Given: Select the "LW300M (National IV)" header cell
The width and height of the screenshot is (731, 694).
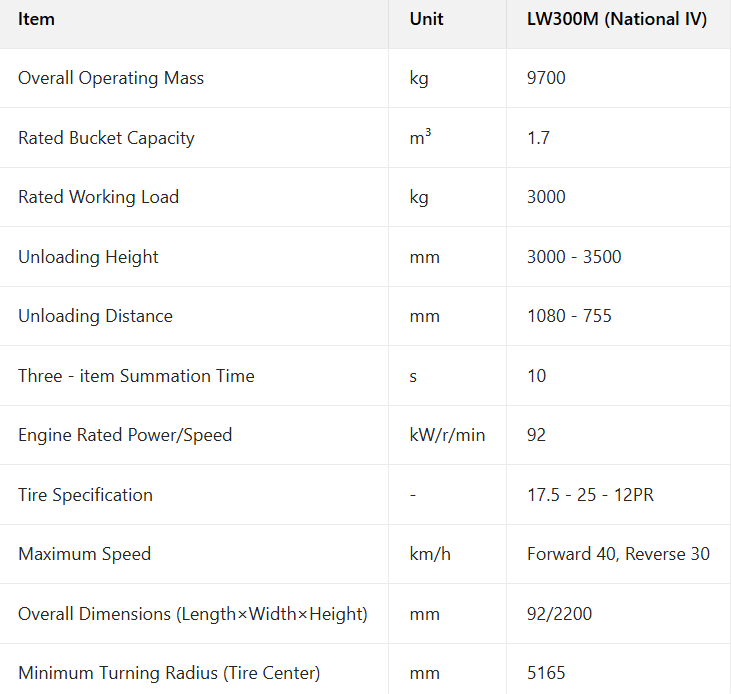Looking at the screenshot, I should (x=617, y=19).
